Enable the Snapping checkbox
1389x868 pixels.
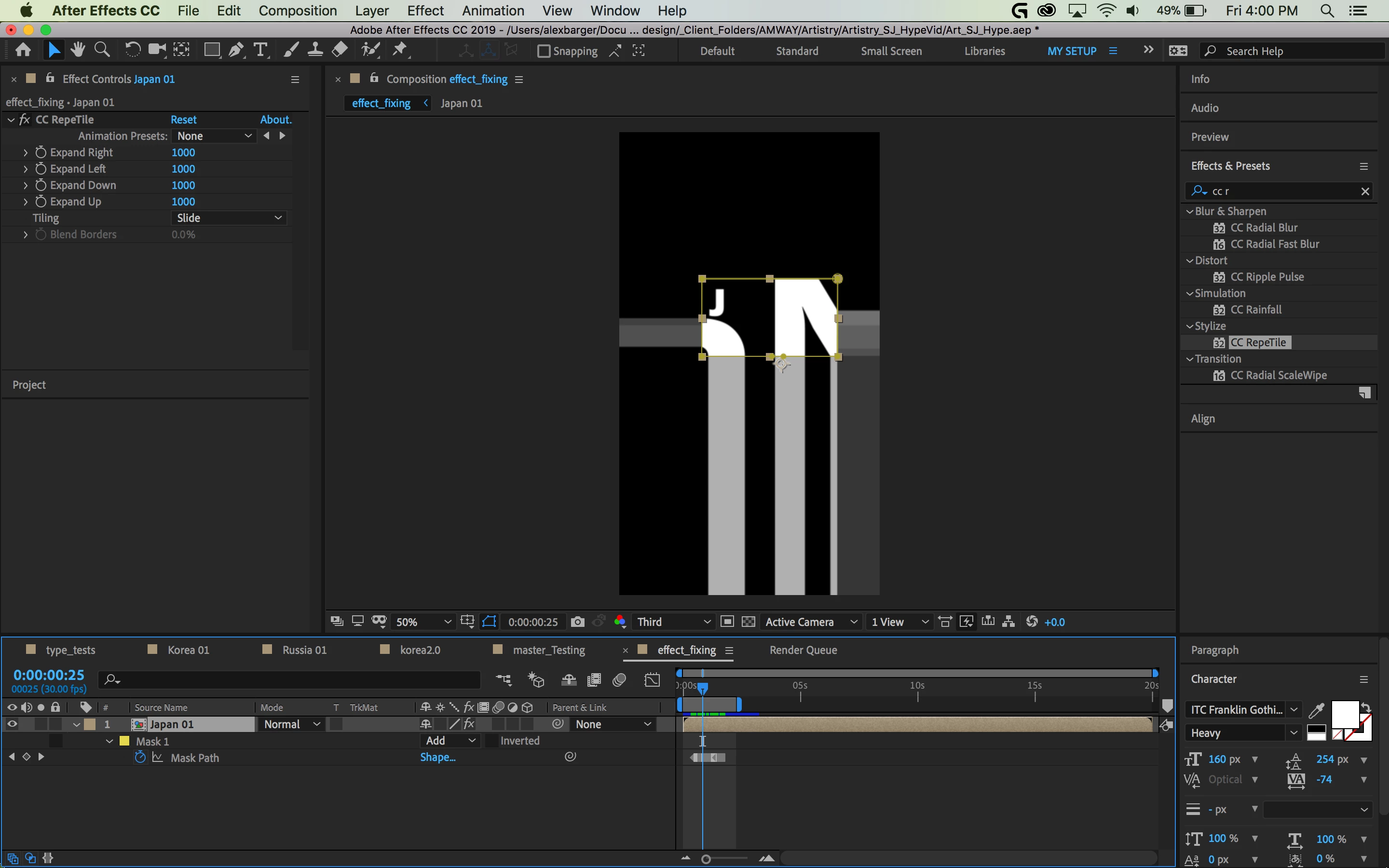543,51
